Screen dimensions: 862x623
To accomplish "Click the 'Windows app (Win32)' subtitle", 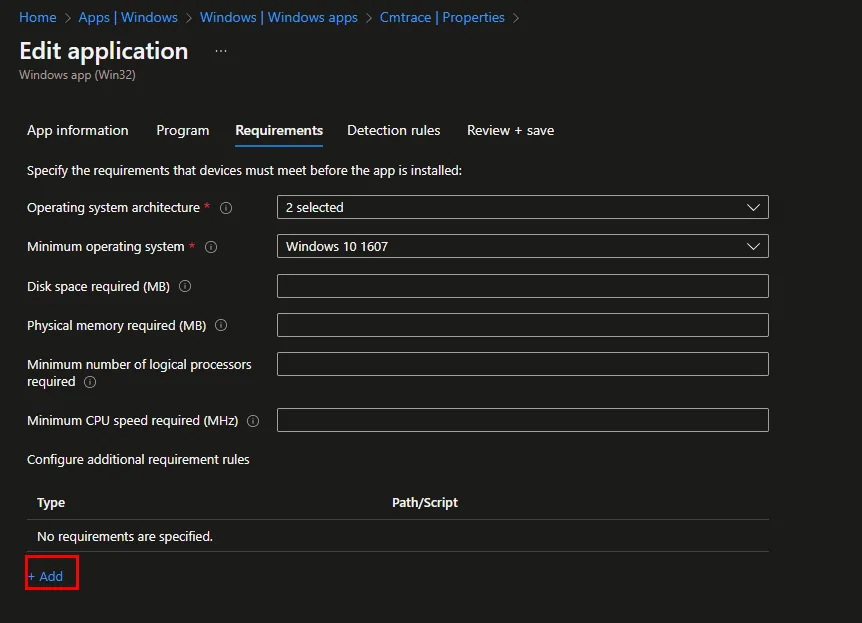I will click(78, 75).
